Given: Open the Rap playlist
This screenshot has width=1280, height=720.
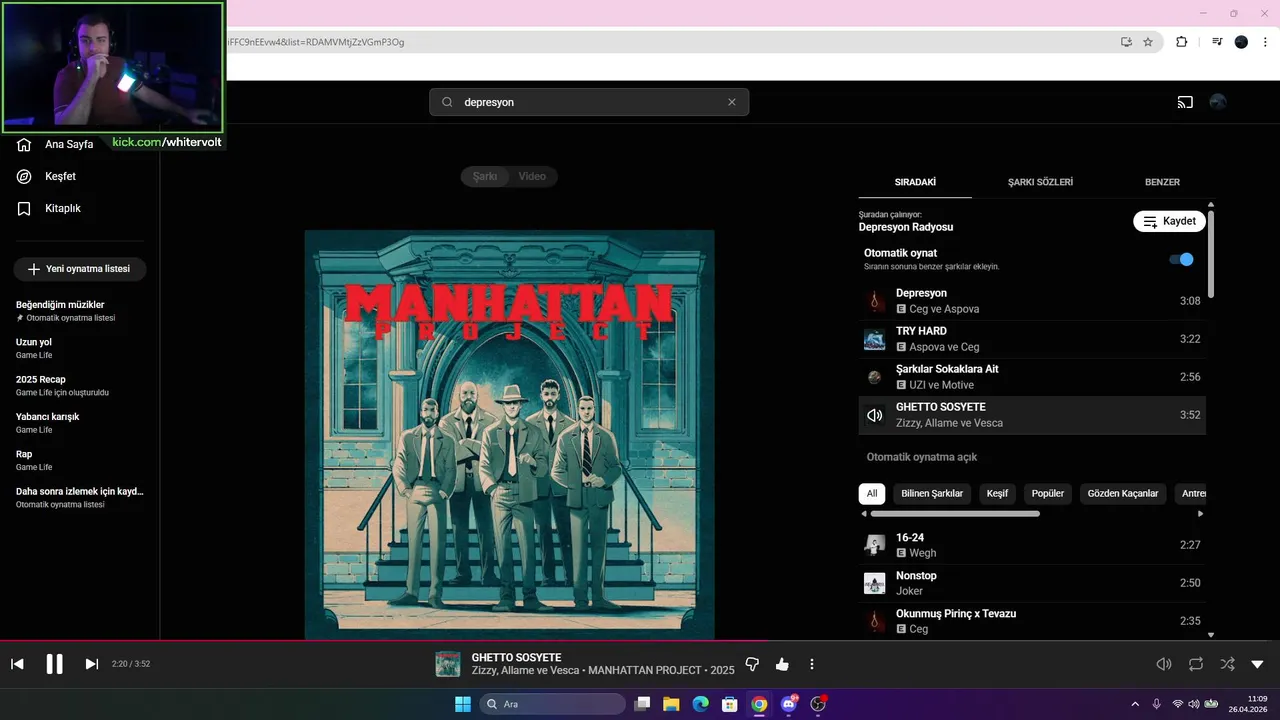Looking at the screenshot, I should 80,460.
